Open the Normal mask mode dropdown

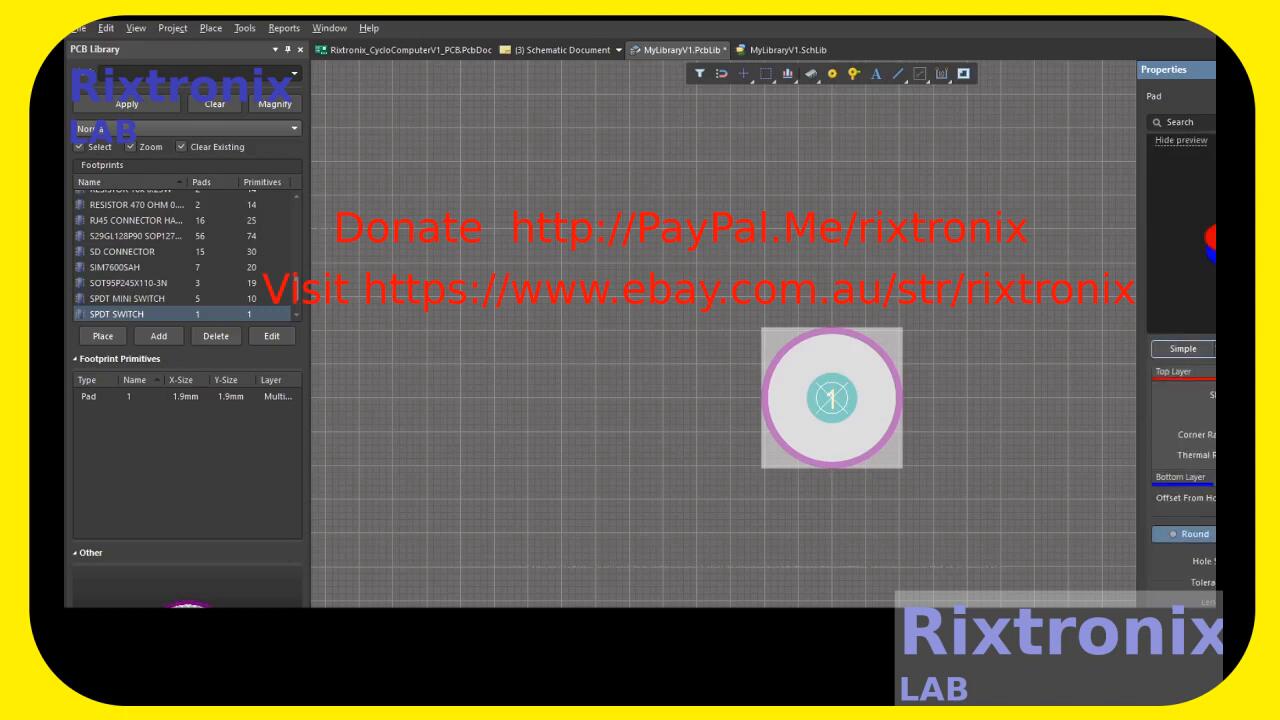coord(294,128)
